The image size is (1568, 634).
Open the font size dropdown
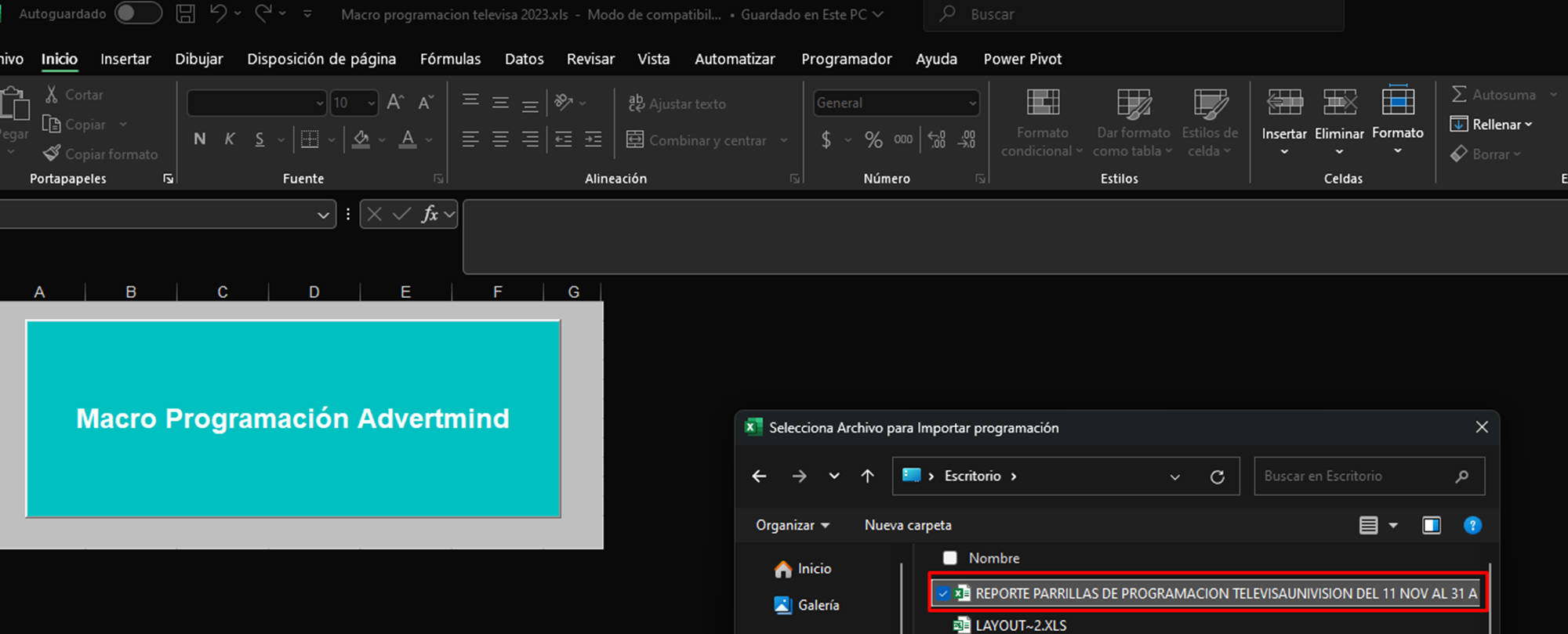(x=371, y=103)
